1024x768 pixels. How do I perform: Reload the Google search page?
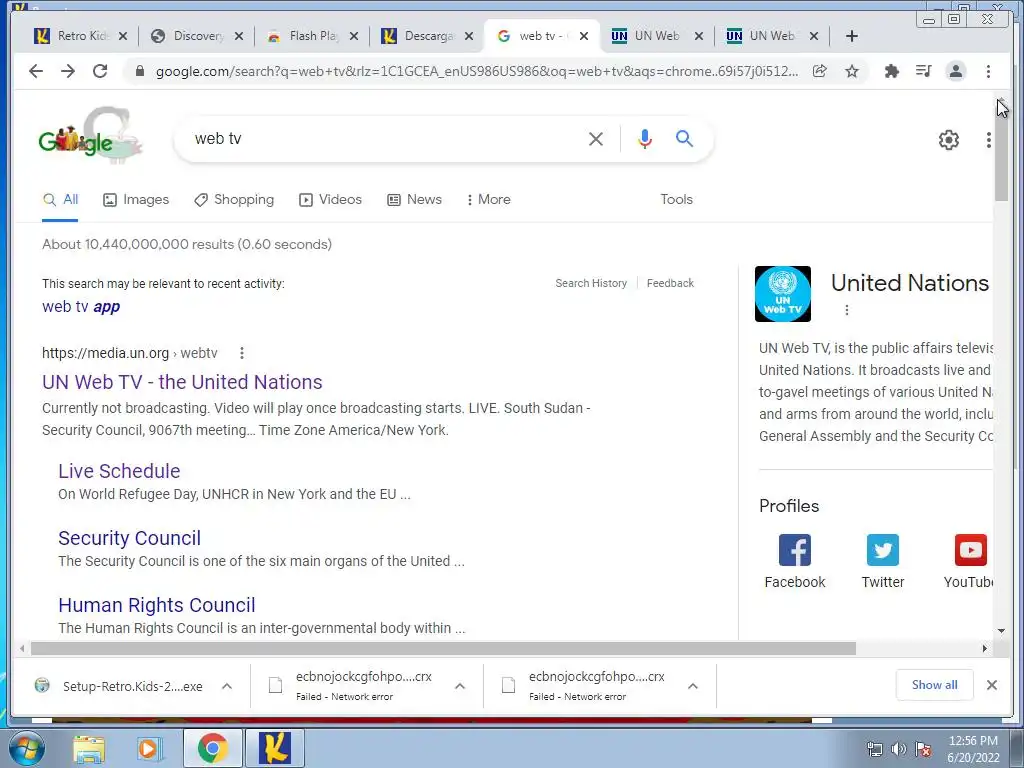(100, 71)
